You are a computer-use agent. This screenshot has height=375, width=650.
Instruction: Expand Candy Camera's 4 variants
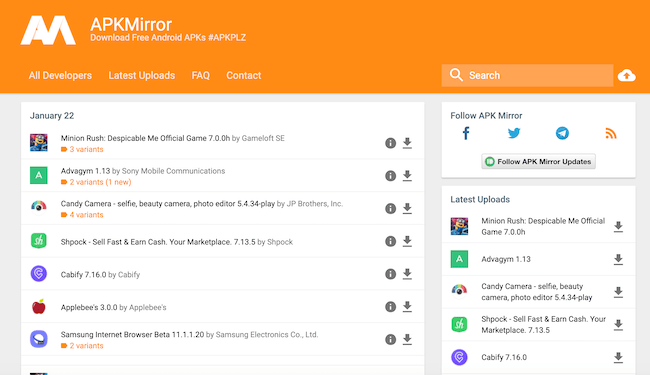[x=82, y=215]
